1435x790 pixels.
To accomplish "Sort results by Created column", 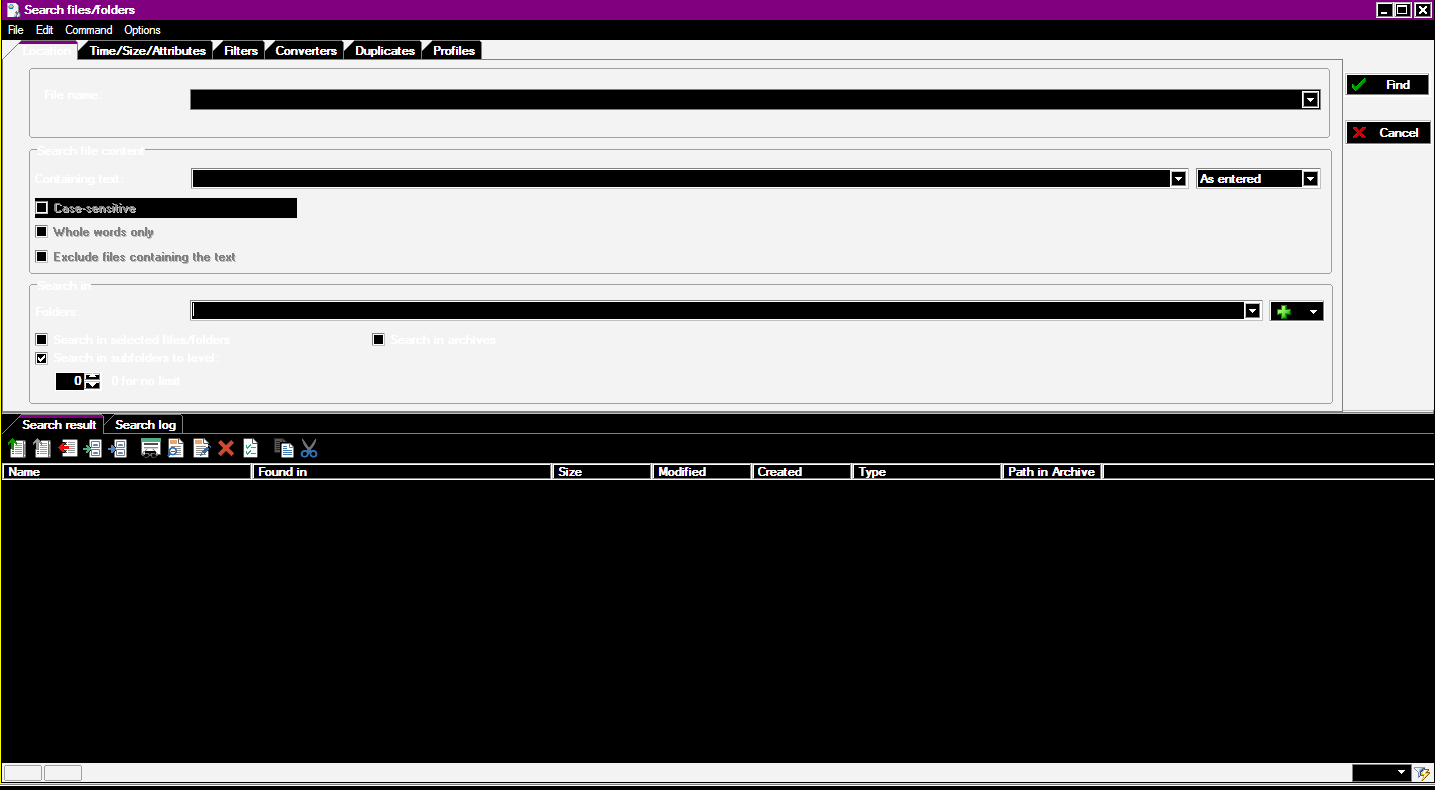I will 802,472.
